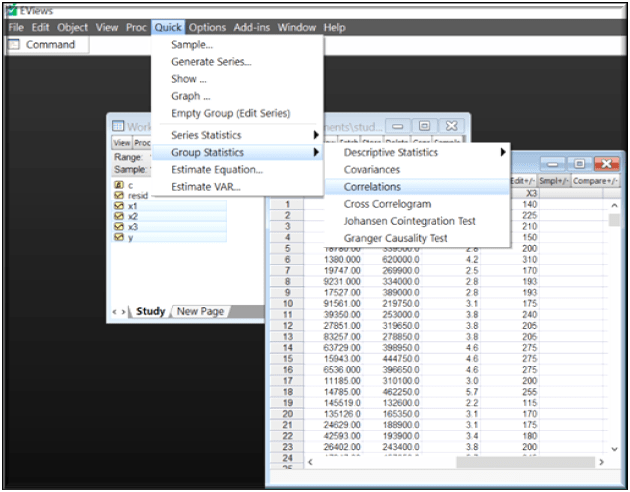630x492 pixels.
Task: Switch to the Study page tab
Action: [x=151, y=312]
